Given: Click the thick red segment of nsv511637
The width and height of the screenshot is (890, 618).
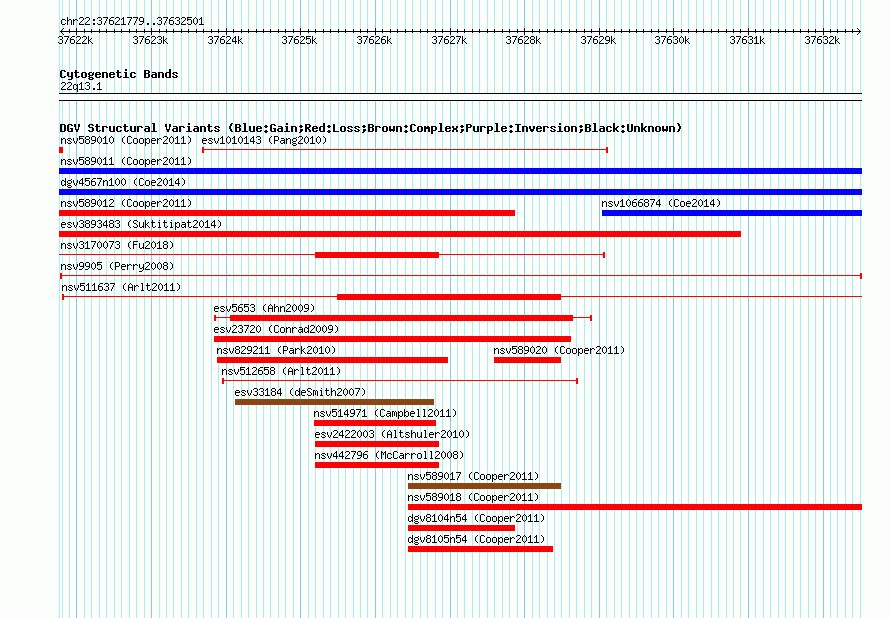Looking at the screenshot, I should (449, 297).
